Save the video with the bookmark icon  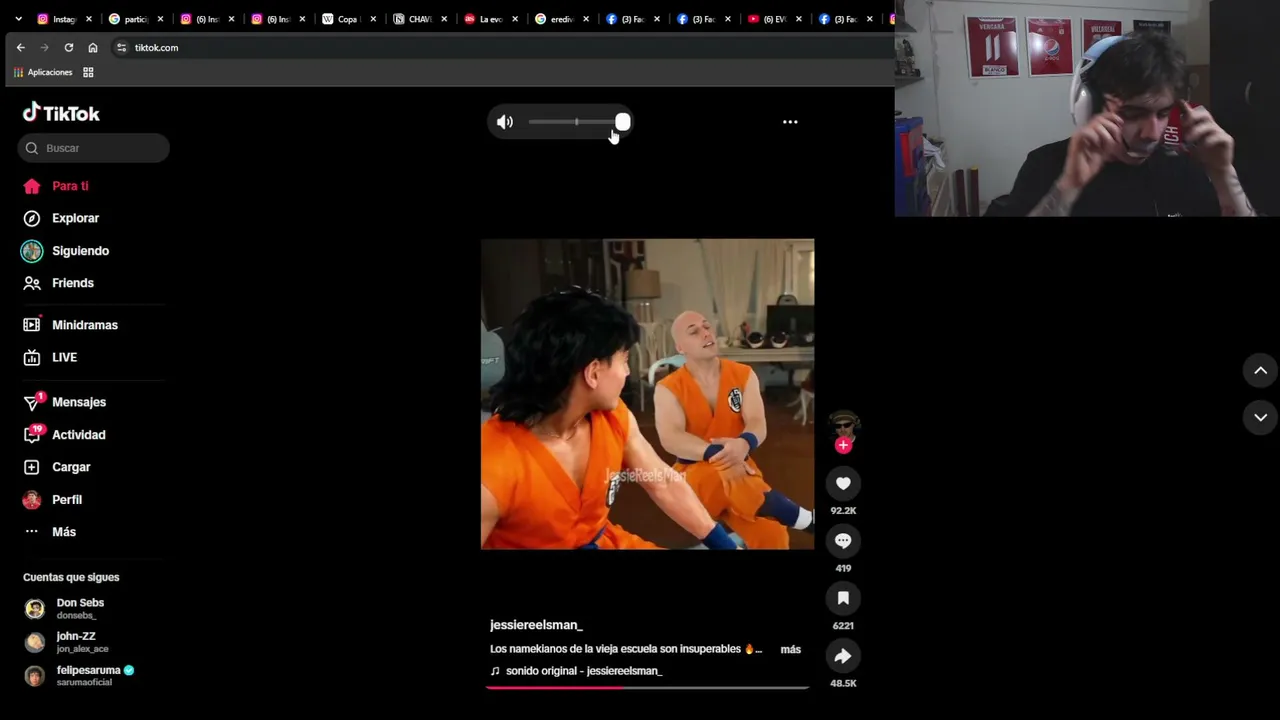click(x=843, y=598)
